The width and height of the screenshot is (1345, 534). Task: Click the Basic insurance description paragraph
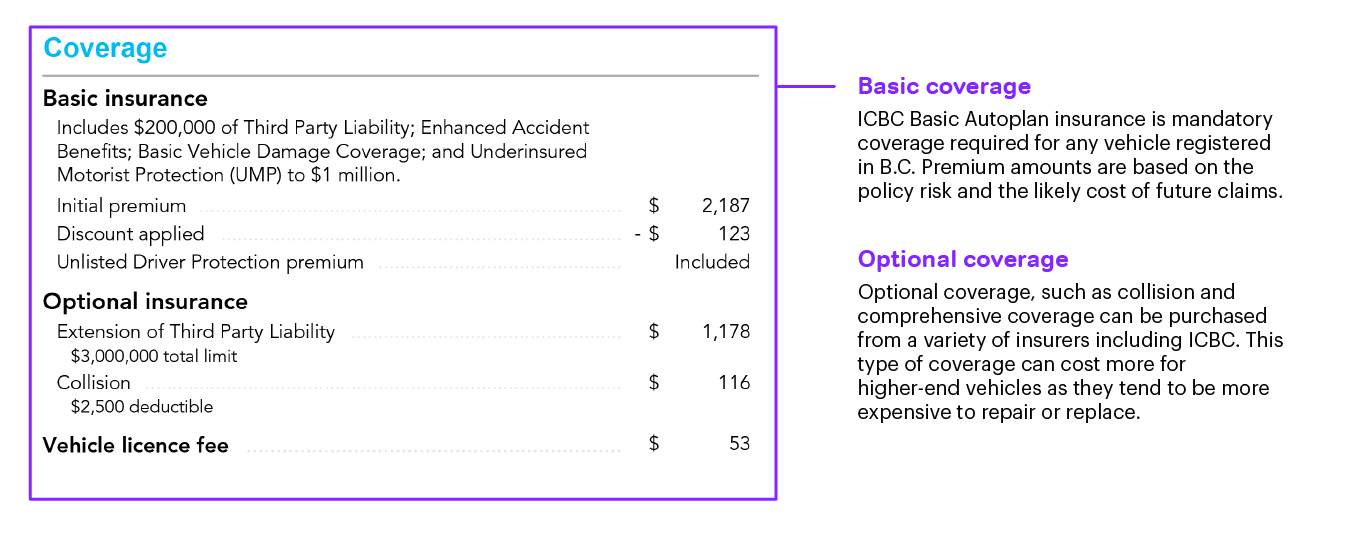click(x=323, y=151)
